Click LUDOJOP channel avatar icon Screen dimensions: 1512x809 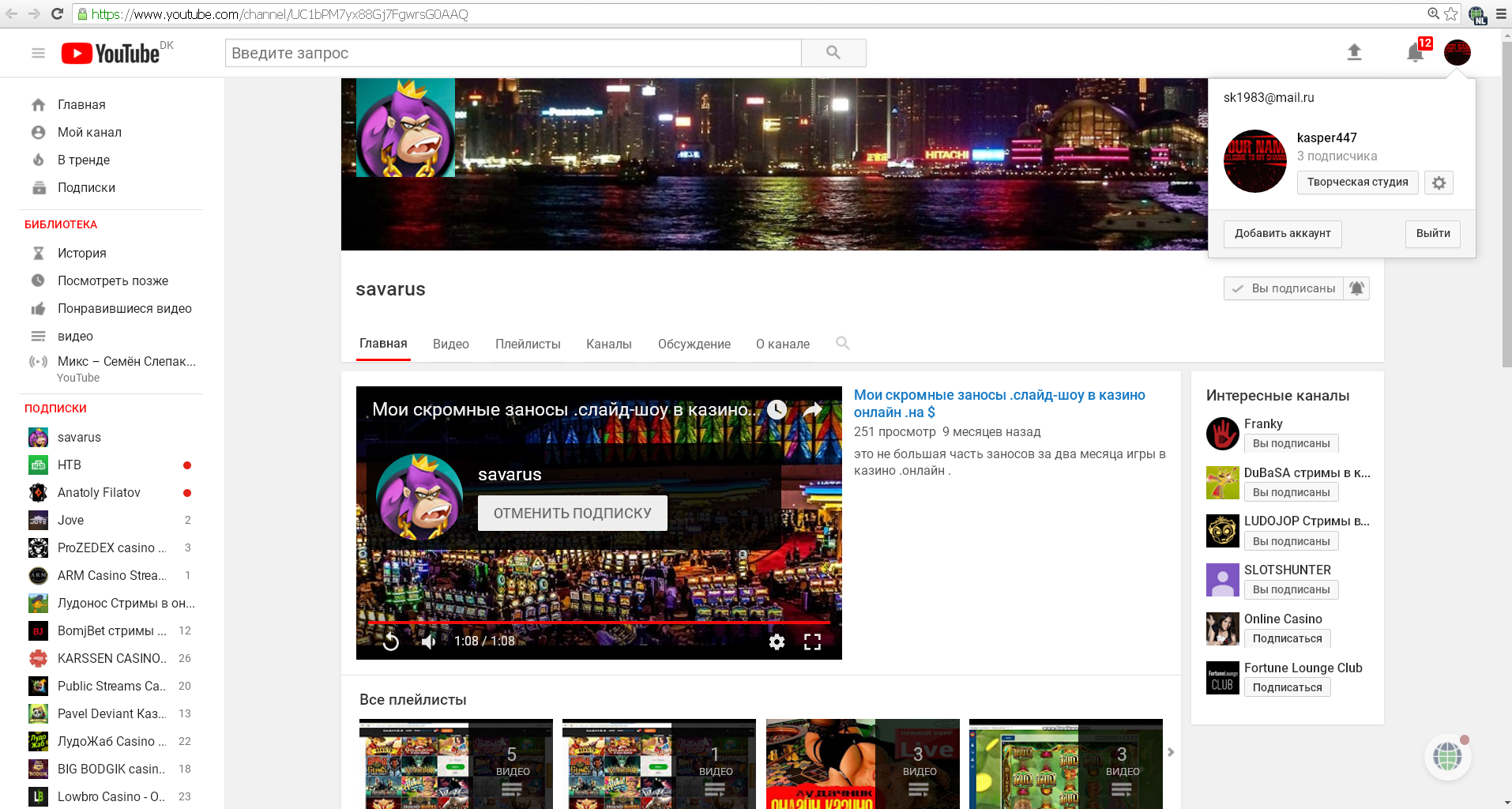(x=1223, y=531)
